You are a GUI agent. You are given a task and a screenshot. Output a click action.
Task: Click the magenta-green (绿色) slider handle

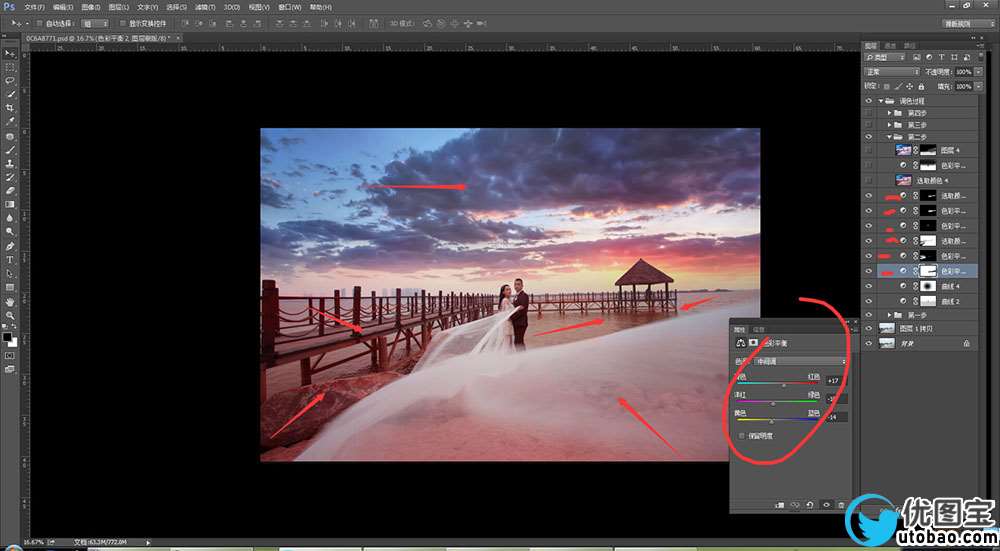[774, 404]
